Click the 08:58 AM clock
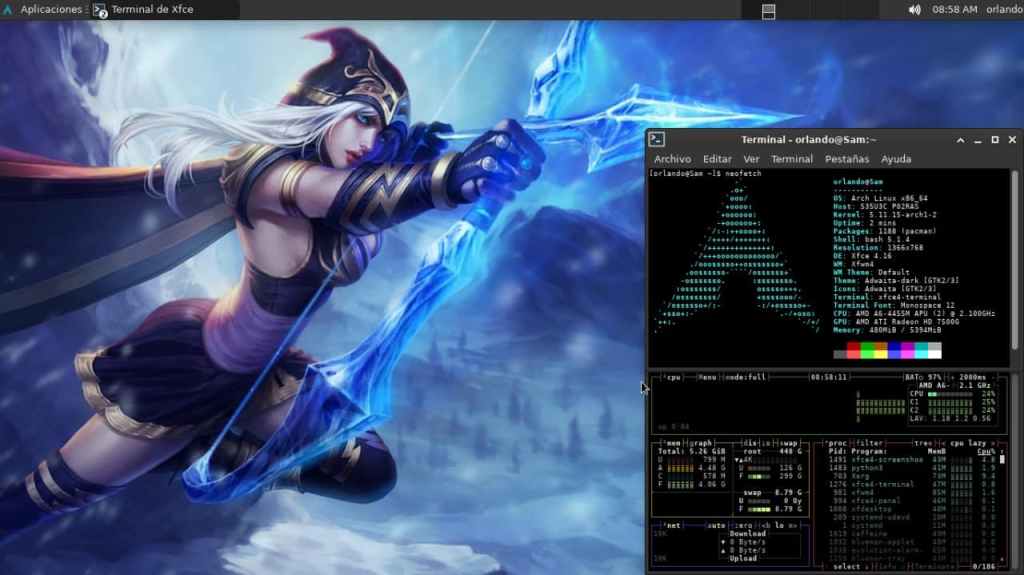This screenshot has width=1024, height=575. pyautogui.click(x=954, y=9)
